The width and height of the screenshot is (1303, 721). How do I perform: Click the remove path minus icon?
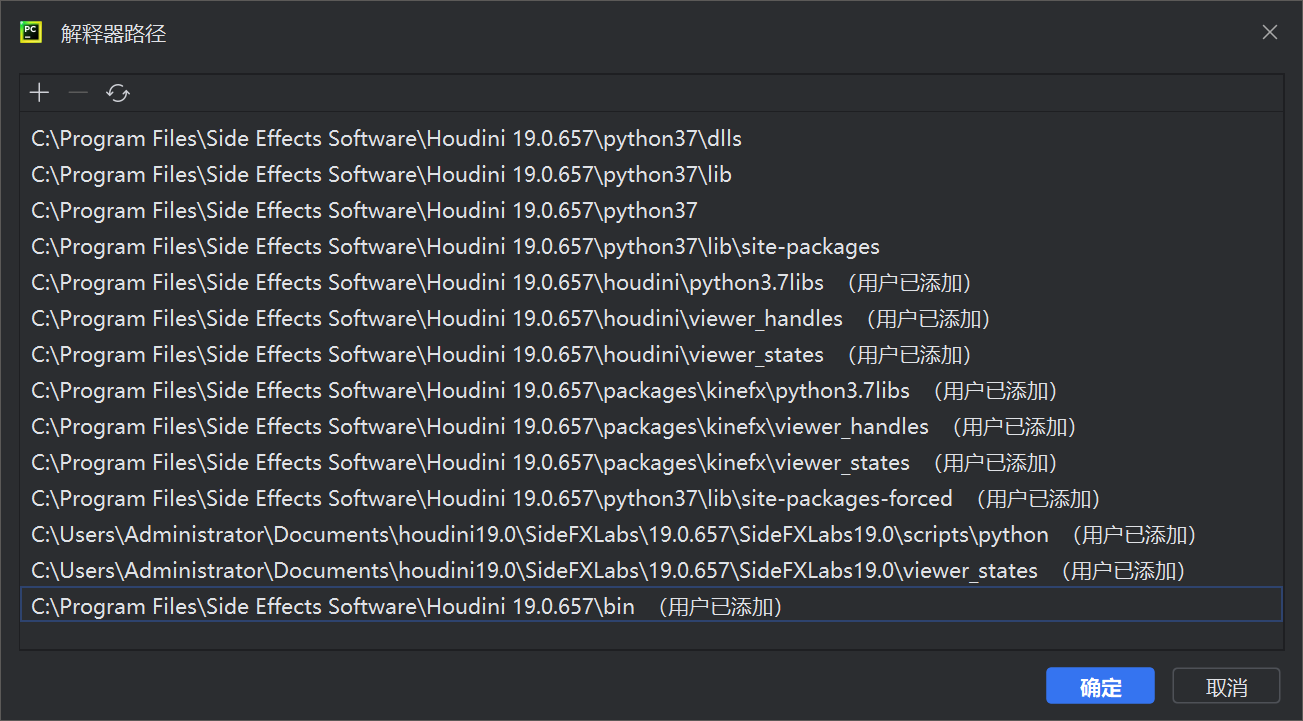click(78, 93)
